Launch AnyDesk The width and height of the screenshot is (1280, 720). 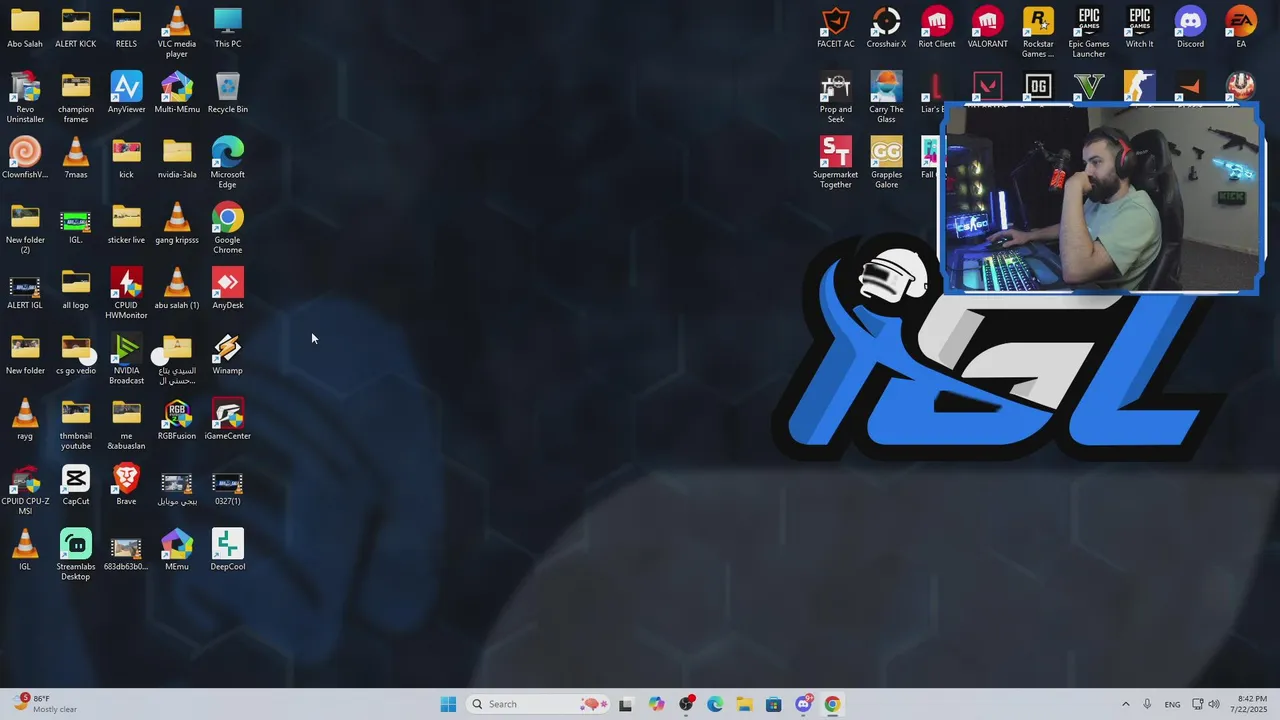pos(228,289)
